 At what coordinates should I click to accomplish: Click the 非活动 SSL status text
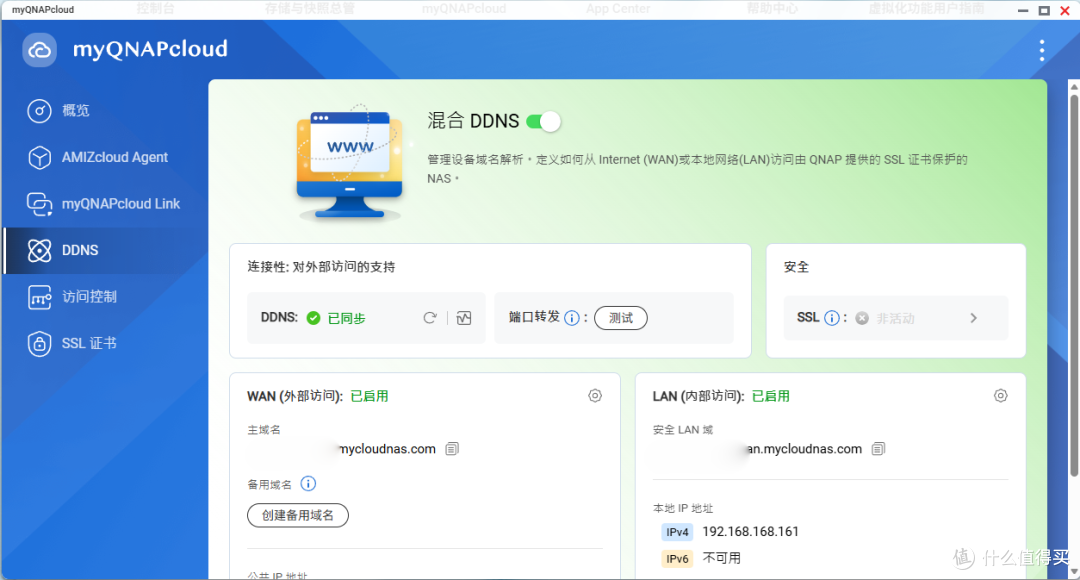point(895,318)
